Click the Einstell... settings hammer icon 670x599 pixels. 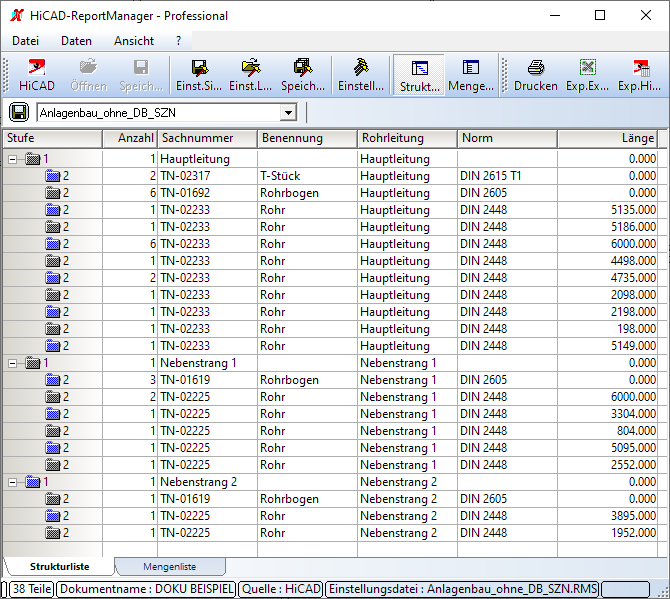360,75
